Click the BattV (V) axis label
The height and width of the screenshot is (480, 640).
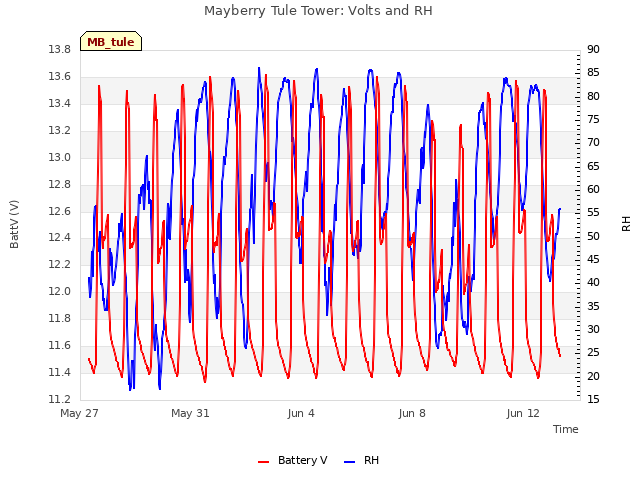pos(14,224)
